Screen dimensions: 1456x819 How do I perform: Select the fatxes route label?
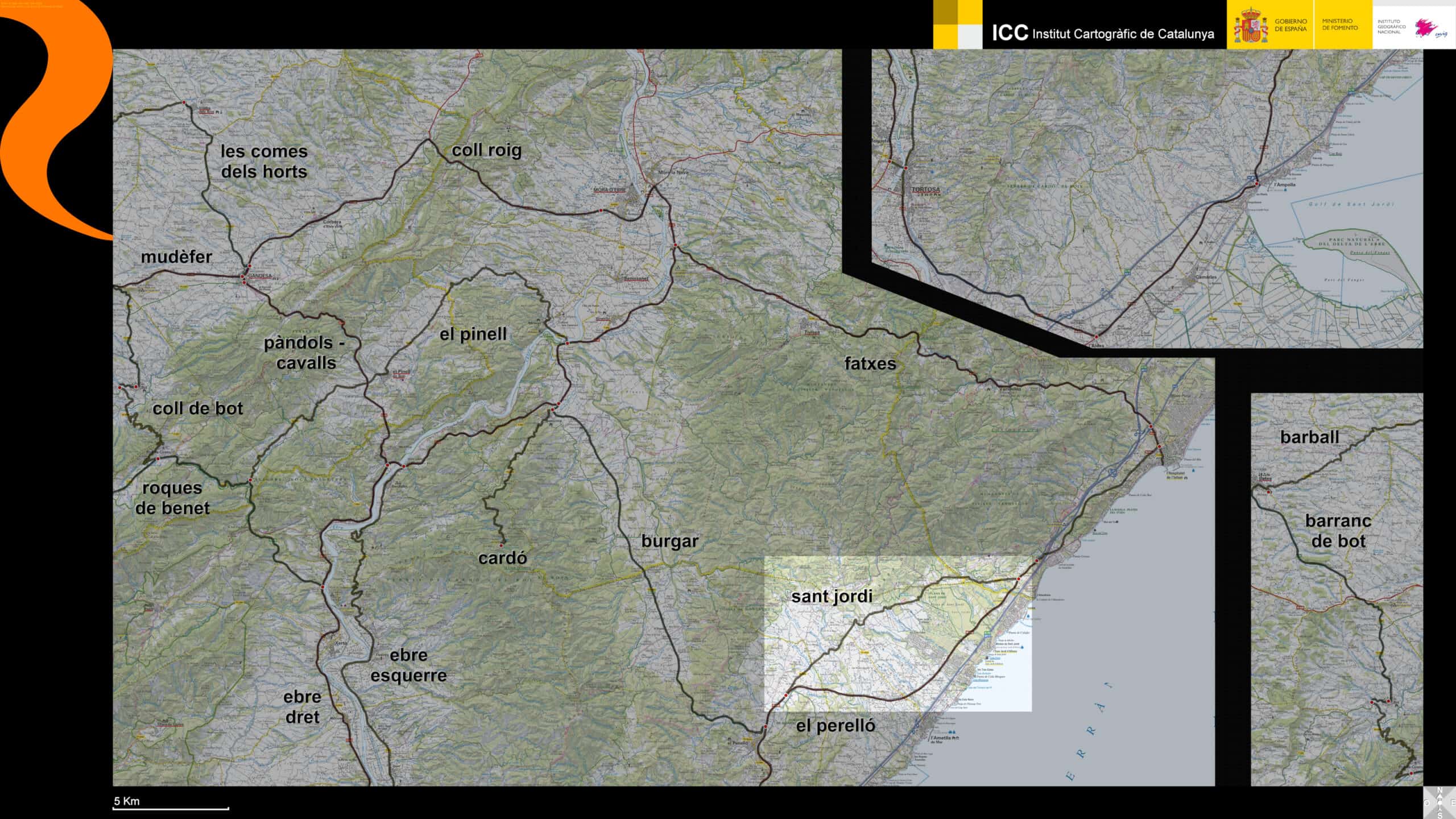(x=870, y=363)
